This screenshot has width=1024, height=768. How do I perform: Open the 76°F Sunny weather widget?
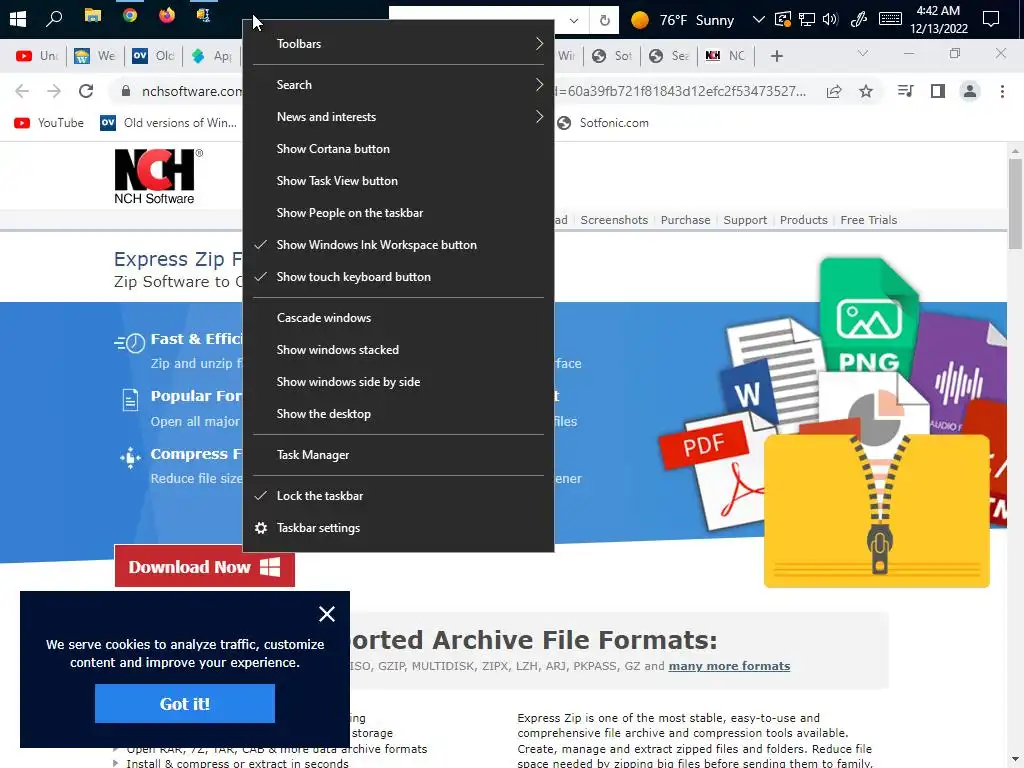pos(682,20)
